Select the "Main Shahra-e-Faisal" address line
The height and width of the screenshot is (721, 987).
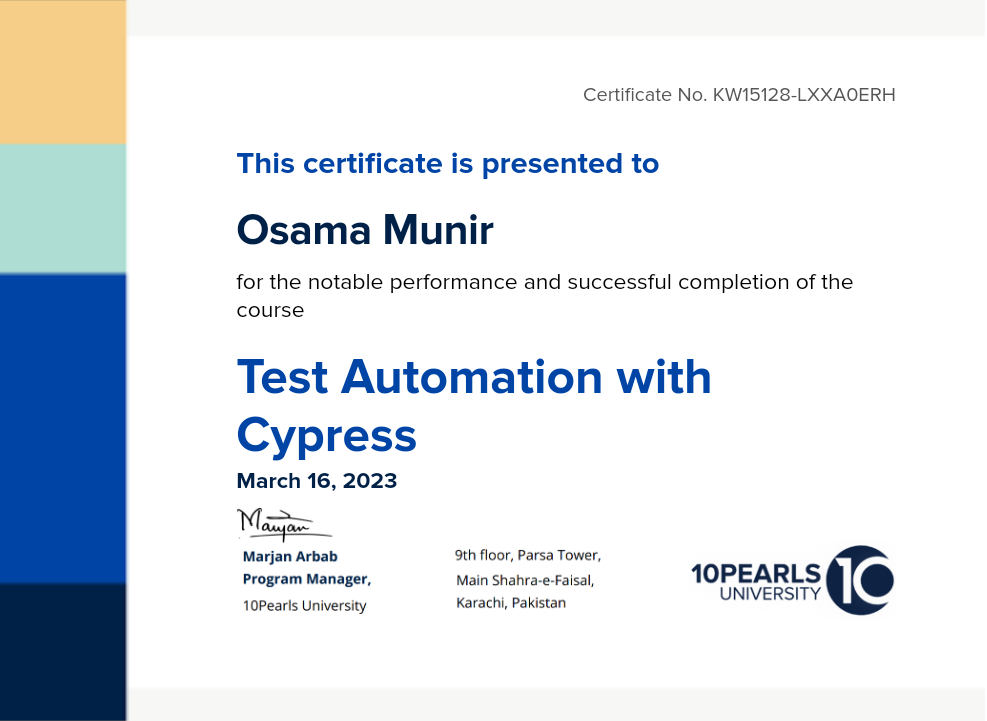(525, 580)
